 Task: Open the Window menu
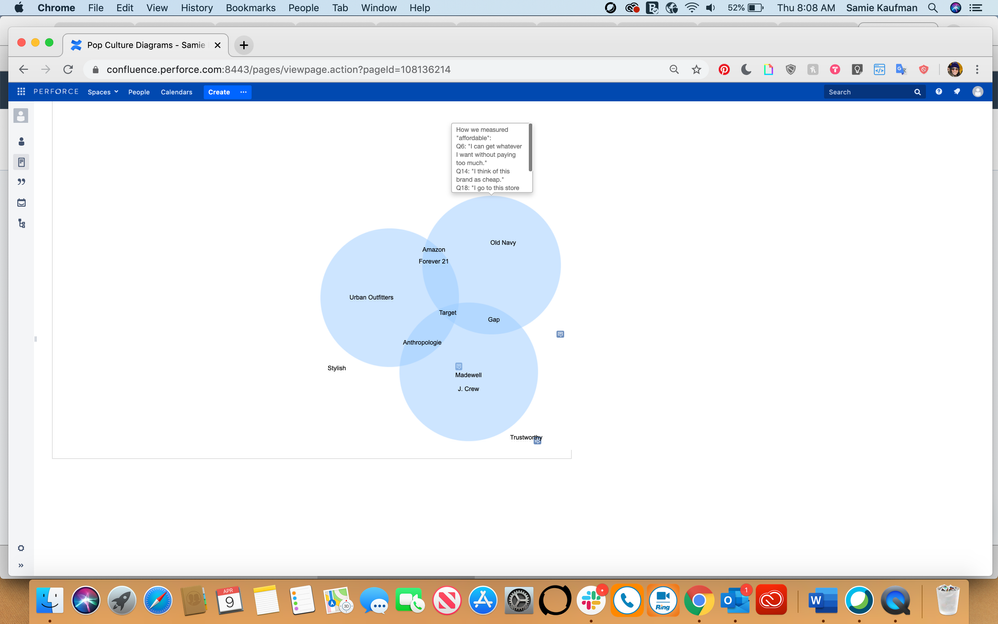pyautogui.click(x=379, y=8)
